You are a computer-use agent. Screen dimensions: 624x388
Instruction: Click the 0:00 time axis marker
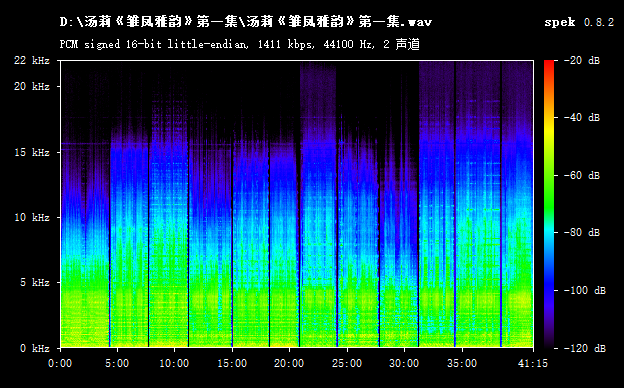coord(60,363)
